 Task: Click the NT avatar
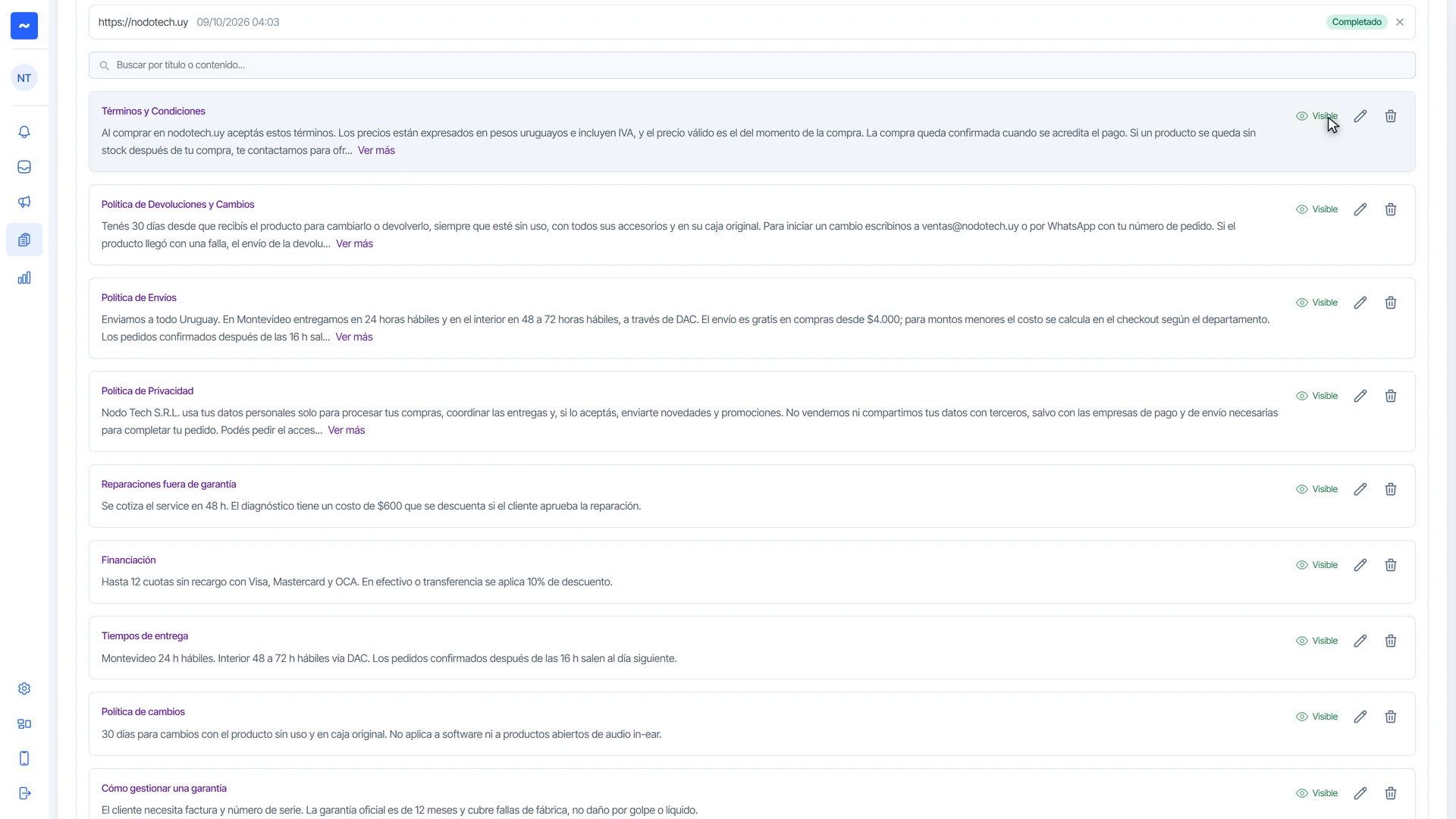pos(24,77)
